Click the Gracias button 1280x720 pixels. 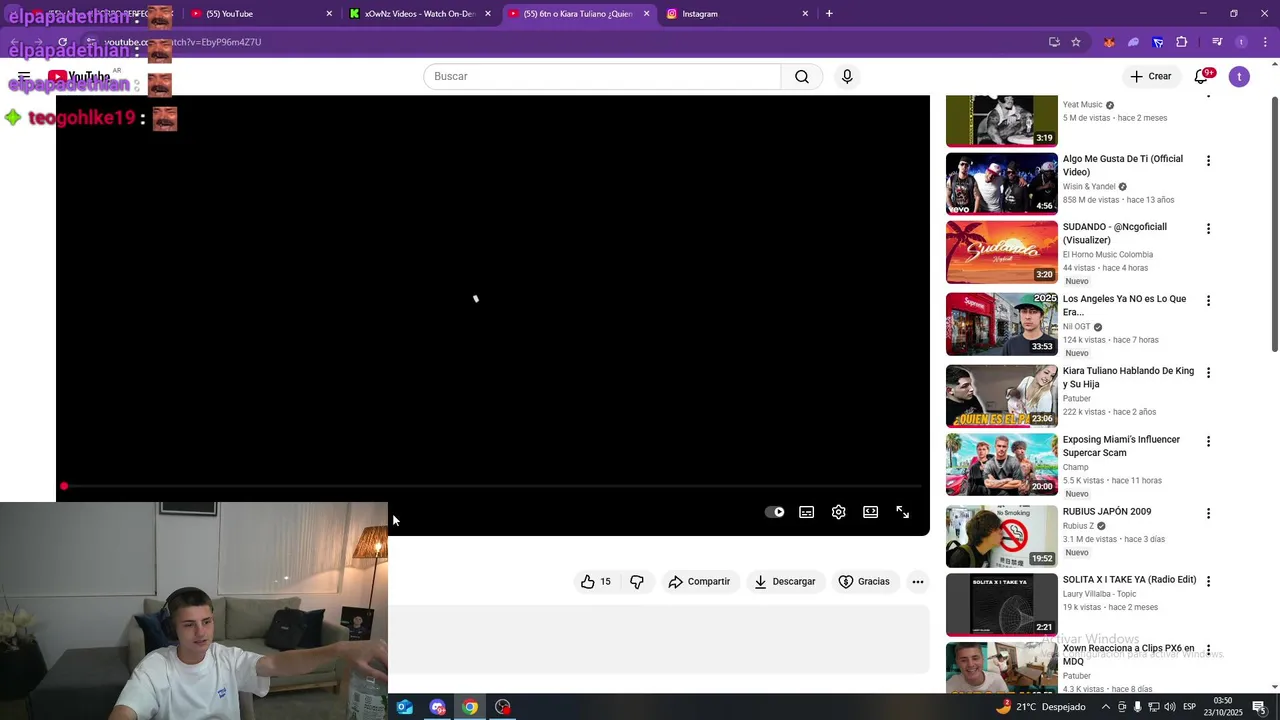coord(864,582)
